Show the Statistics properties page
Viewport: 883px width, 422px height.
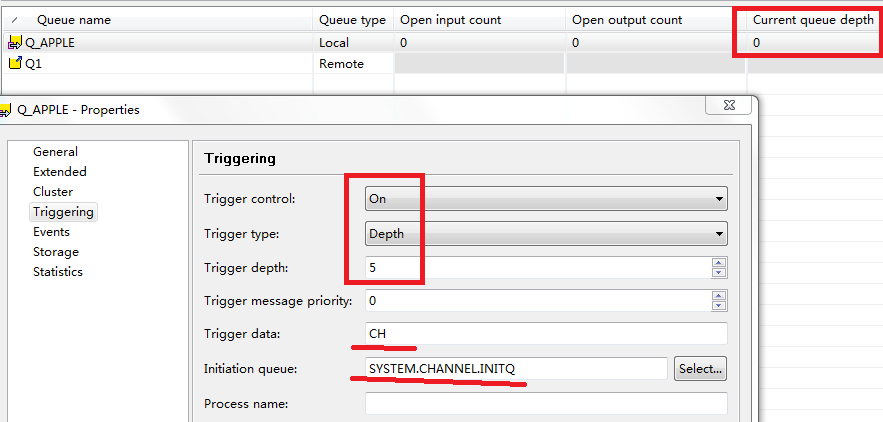[58, 272]
